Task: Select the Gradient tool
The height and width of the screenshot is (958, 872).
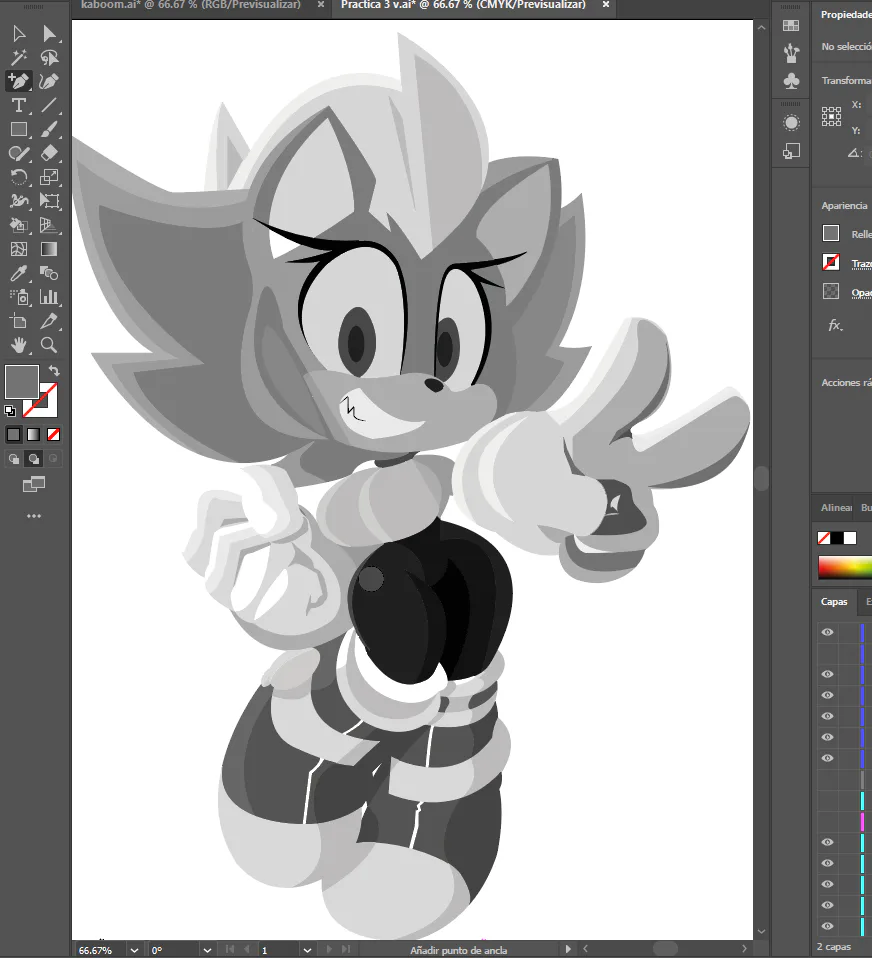Action: pyautogui.click(x=49, y=249)
